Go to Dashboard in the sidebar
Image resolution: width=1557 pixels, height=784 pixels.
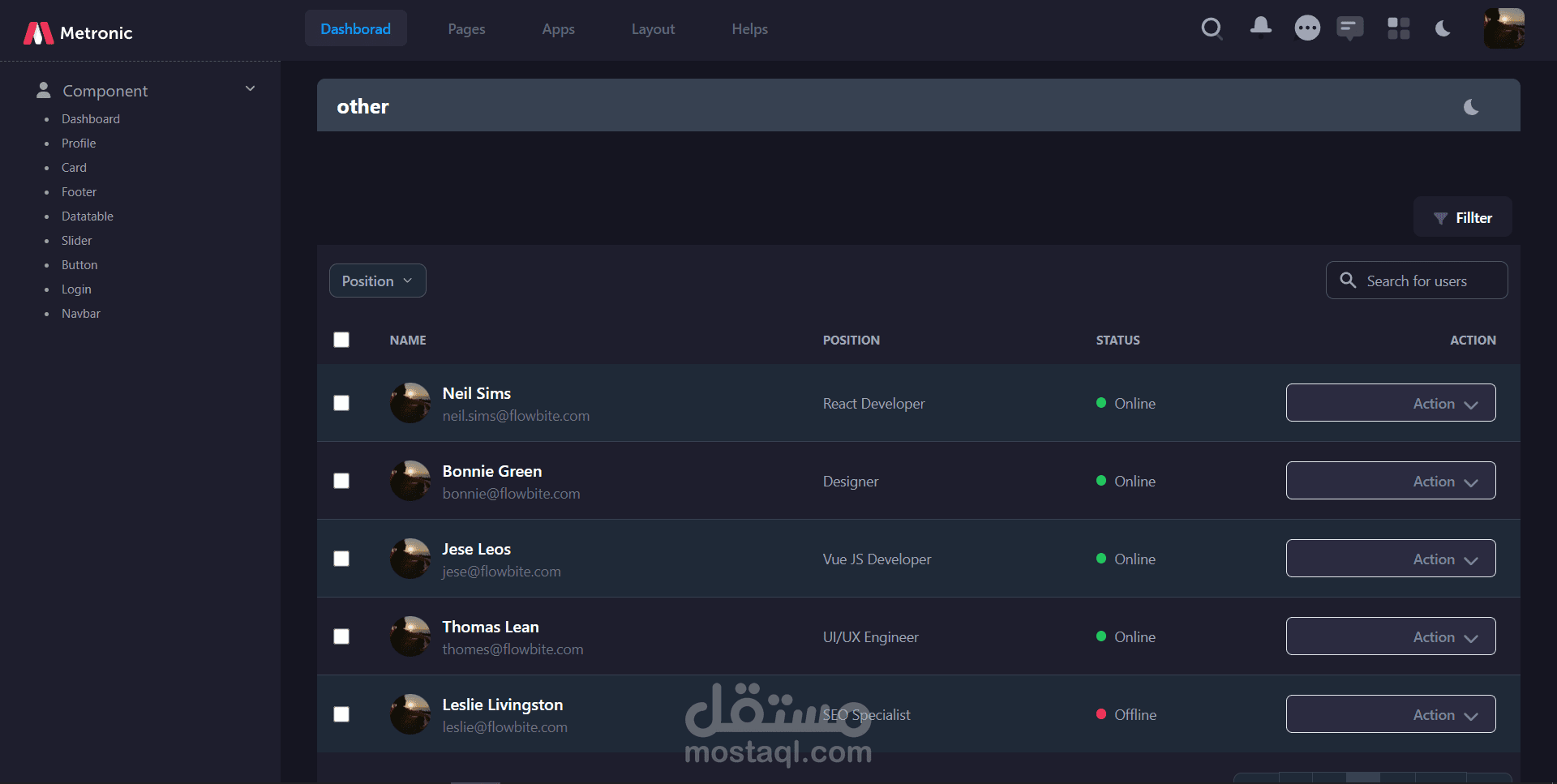pos(91,119)
